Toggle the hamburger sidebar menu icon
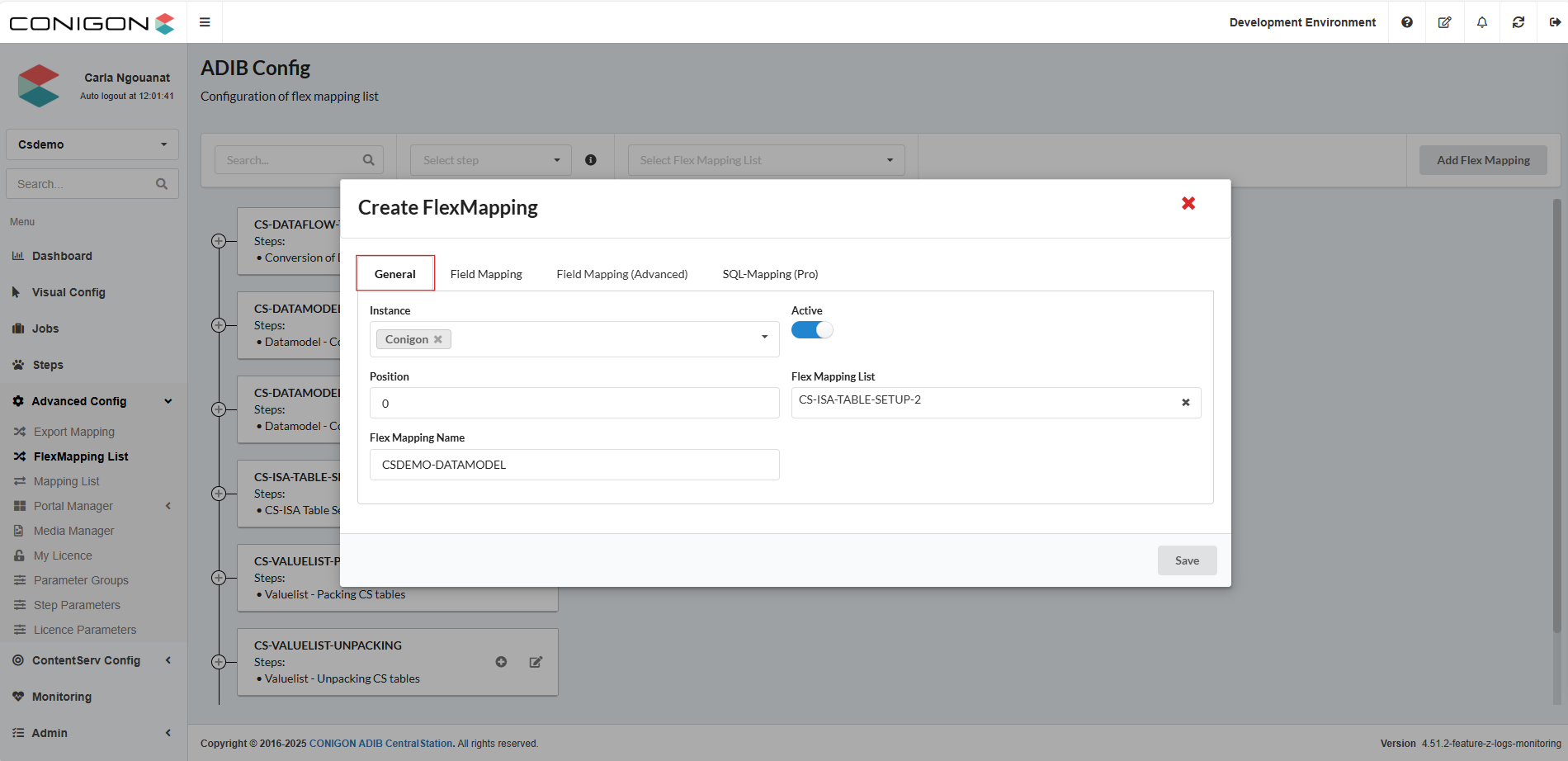 tap(205, 22)
